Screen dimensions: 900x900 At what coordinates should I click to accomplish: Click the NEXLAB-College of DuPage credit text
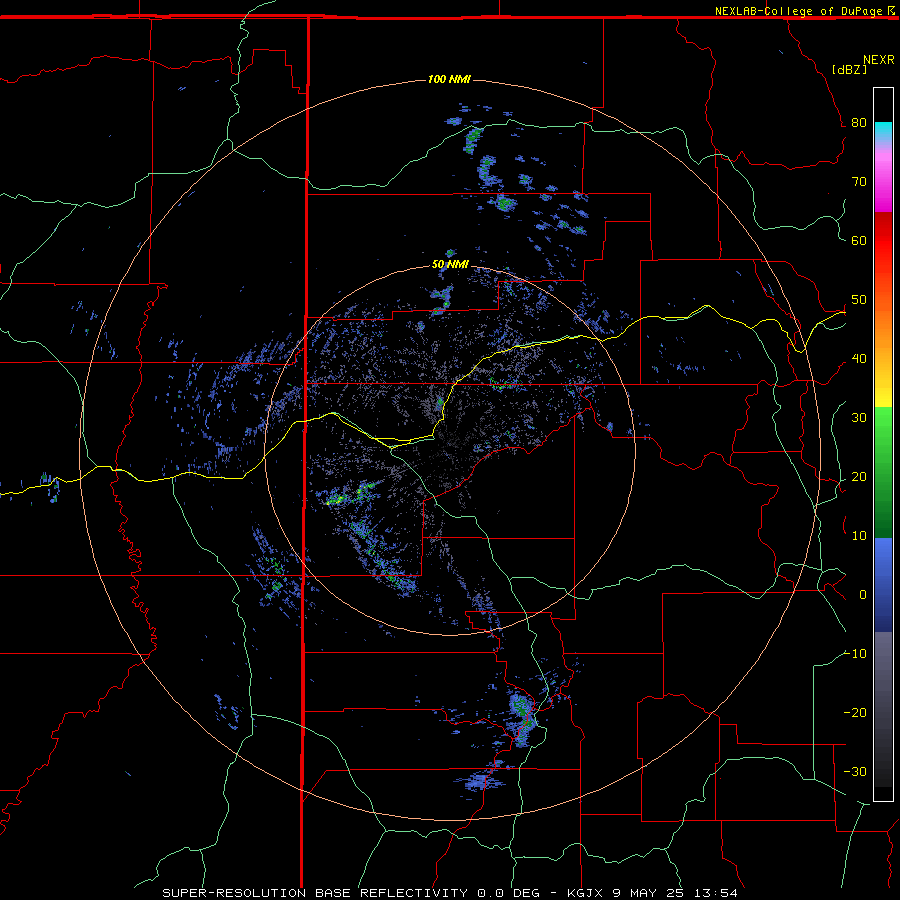tap(804, 11)
